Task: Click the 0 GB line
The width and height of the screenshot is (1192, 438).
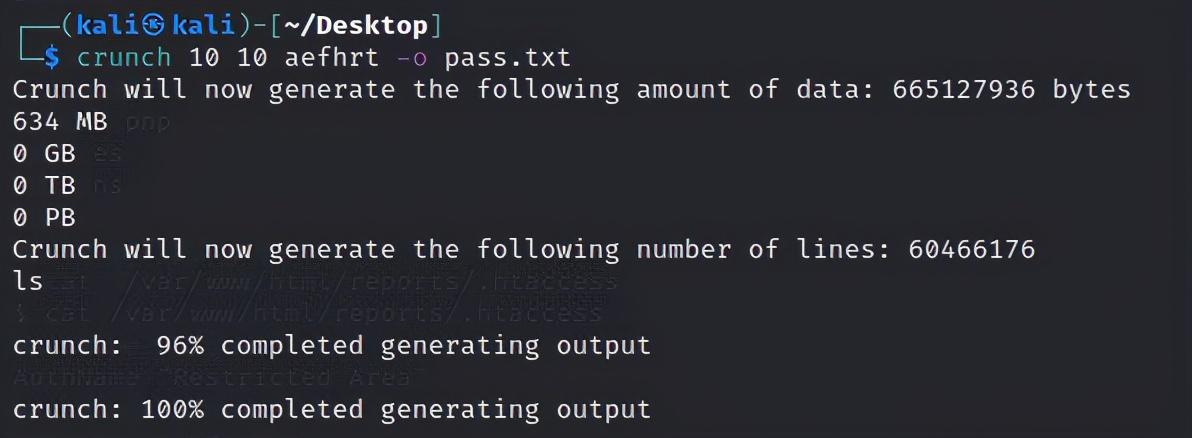Action: 44,154
